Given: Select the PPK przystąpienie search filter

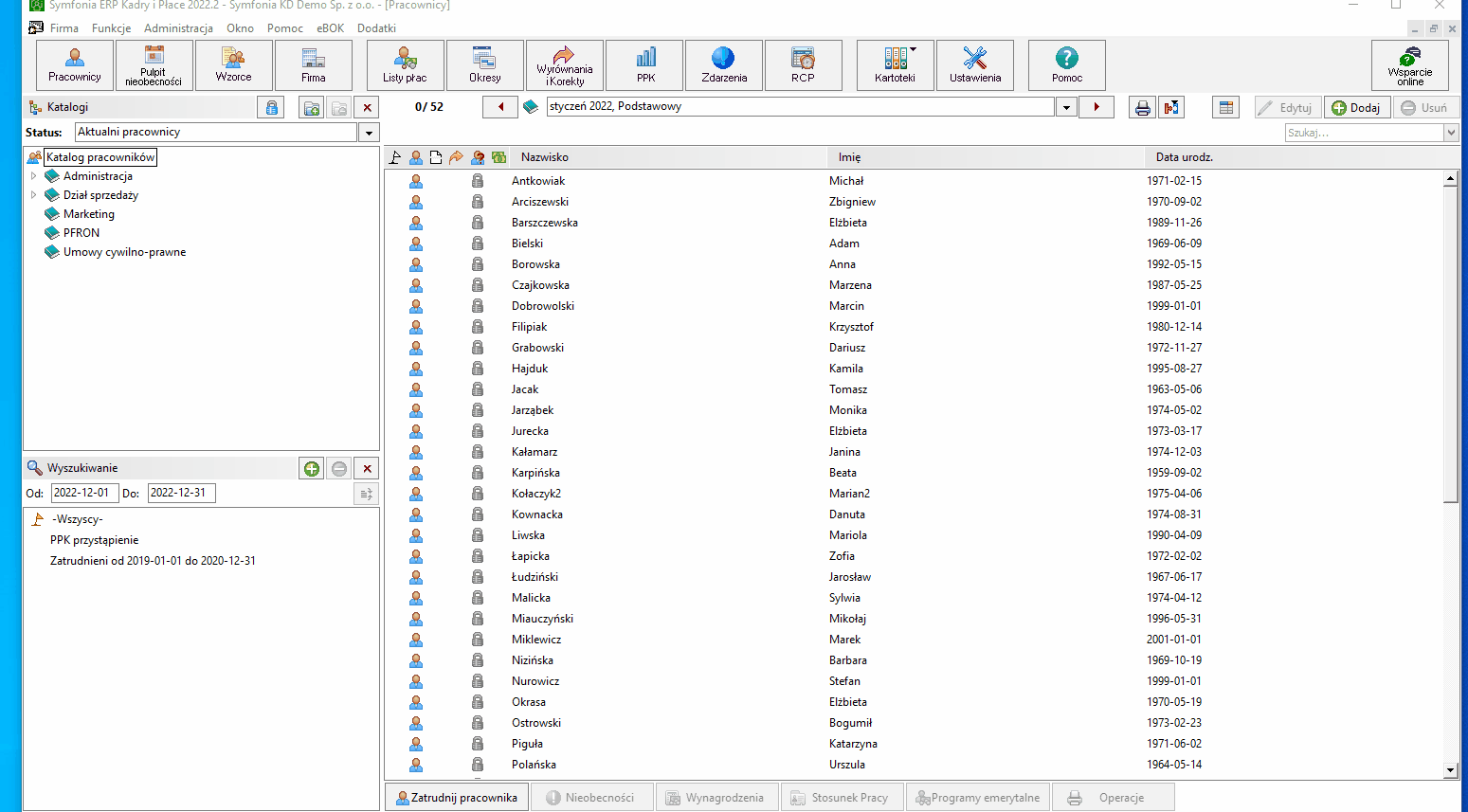Looking at the screenshot, I should pos(94,540).
